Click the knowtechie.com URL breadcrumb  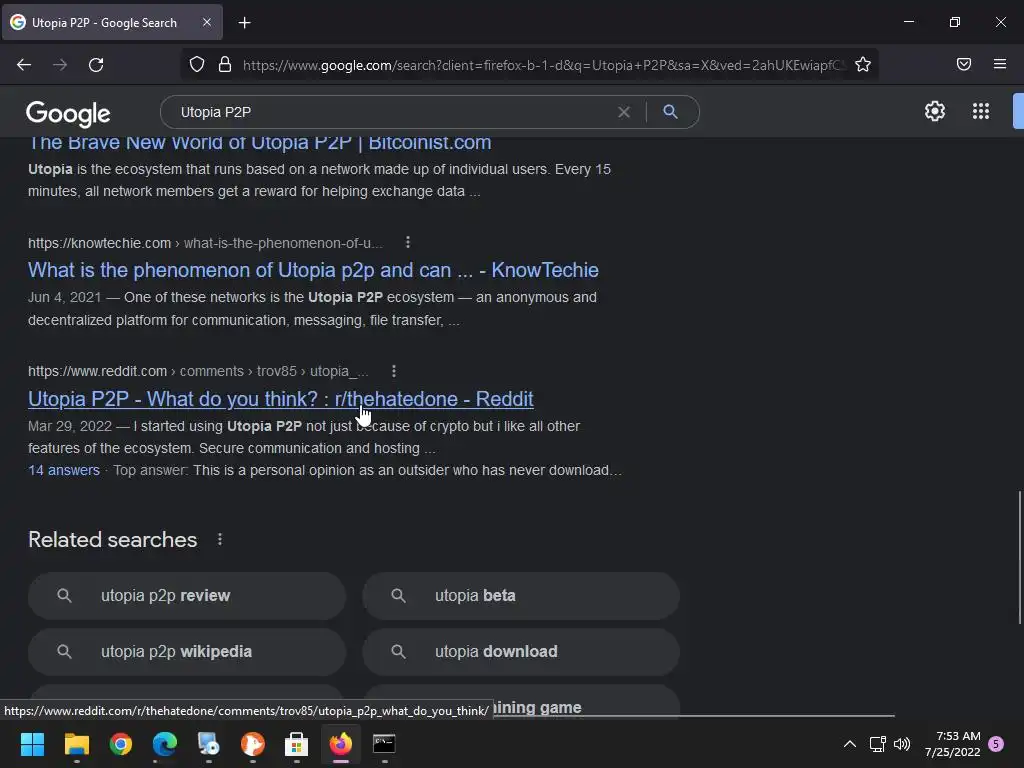coord(205,243)
